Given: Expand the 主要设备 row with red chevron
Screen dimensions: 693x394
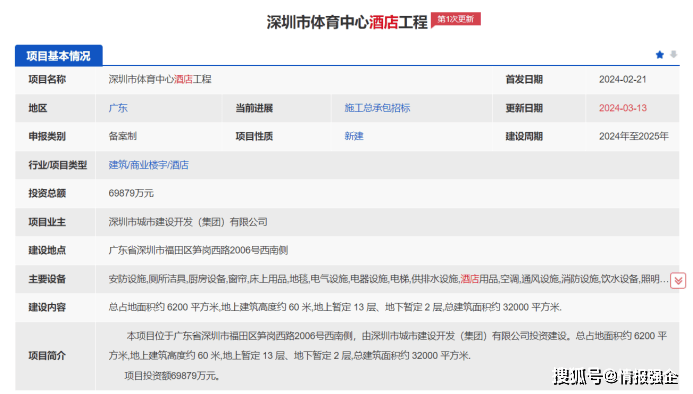Looking at the screenshot, I should pyautogui.click(x=678, y=280).
